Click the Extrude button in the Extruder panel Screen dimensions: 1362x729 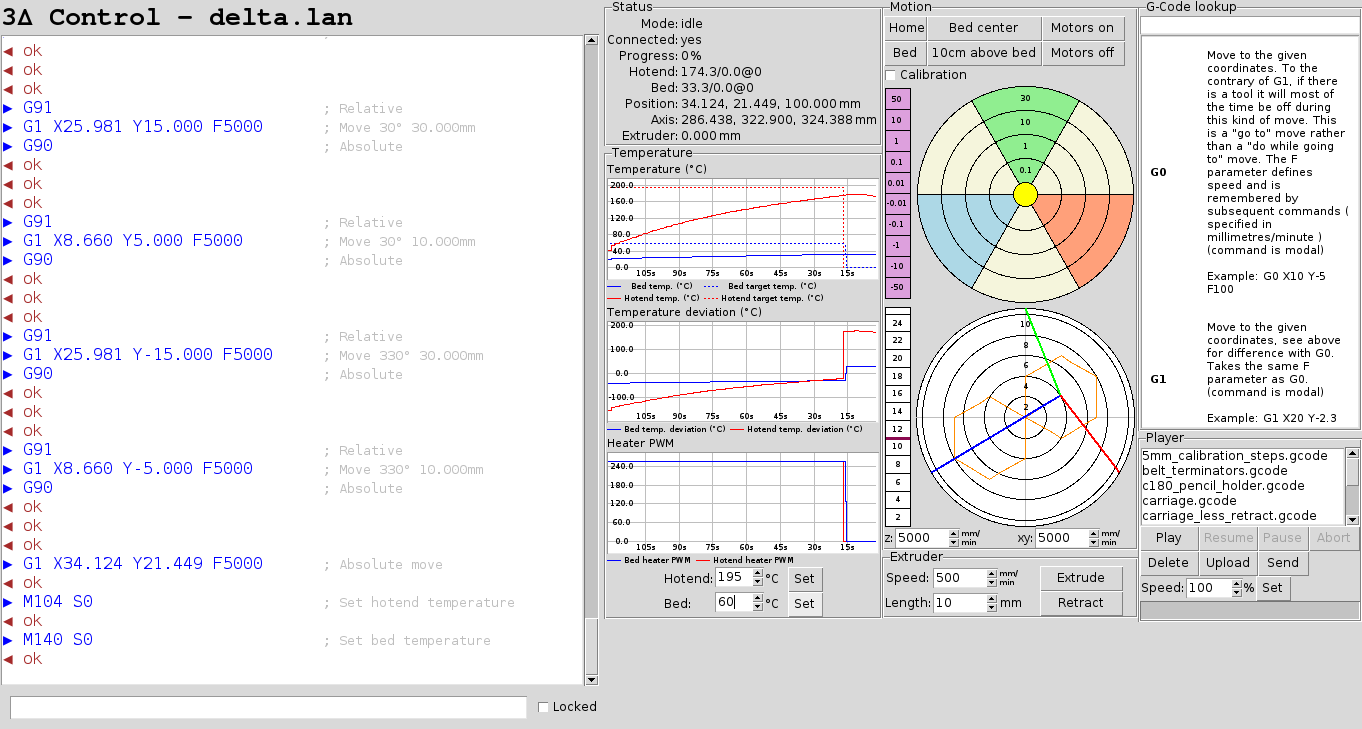coord(1081,577)
